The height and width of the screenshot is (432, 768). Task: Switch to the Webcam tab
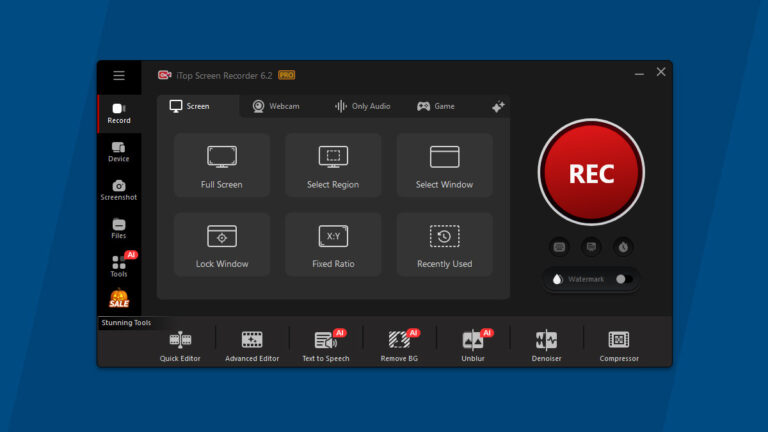click(x=275, y=106)
